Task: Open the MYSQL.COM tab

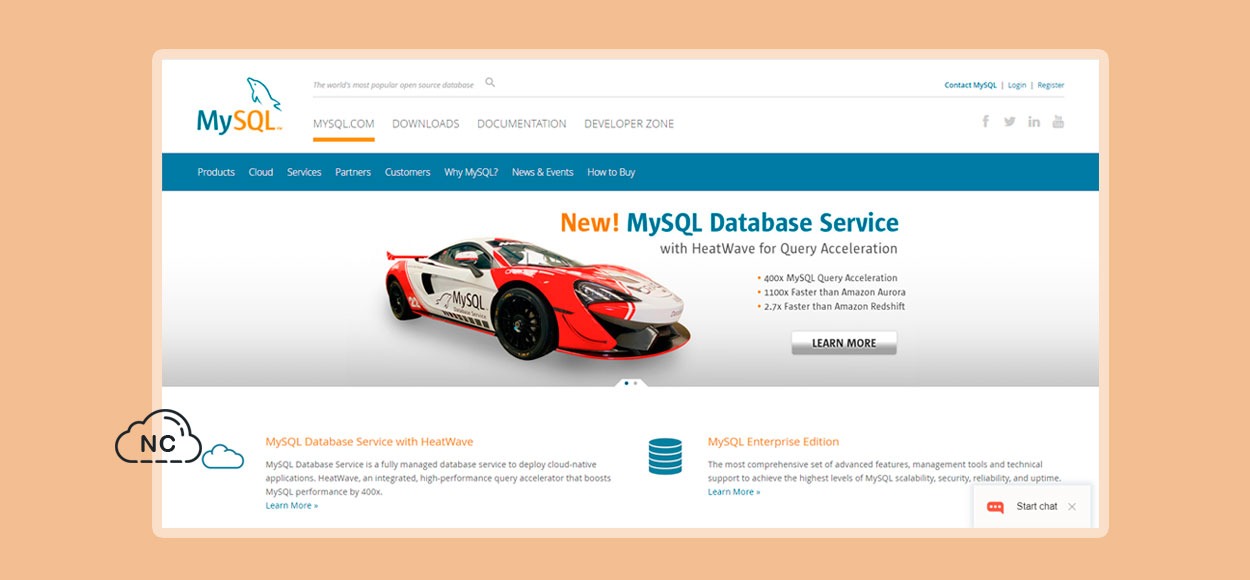Action: pyautogui.click(x=344, y=124)
